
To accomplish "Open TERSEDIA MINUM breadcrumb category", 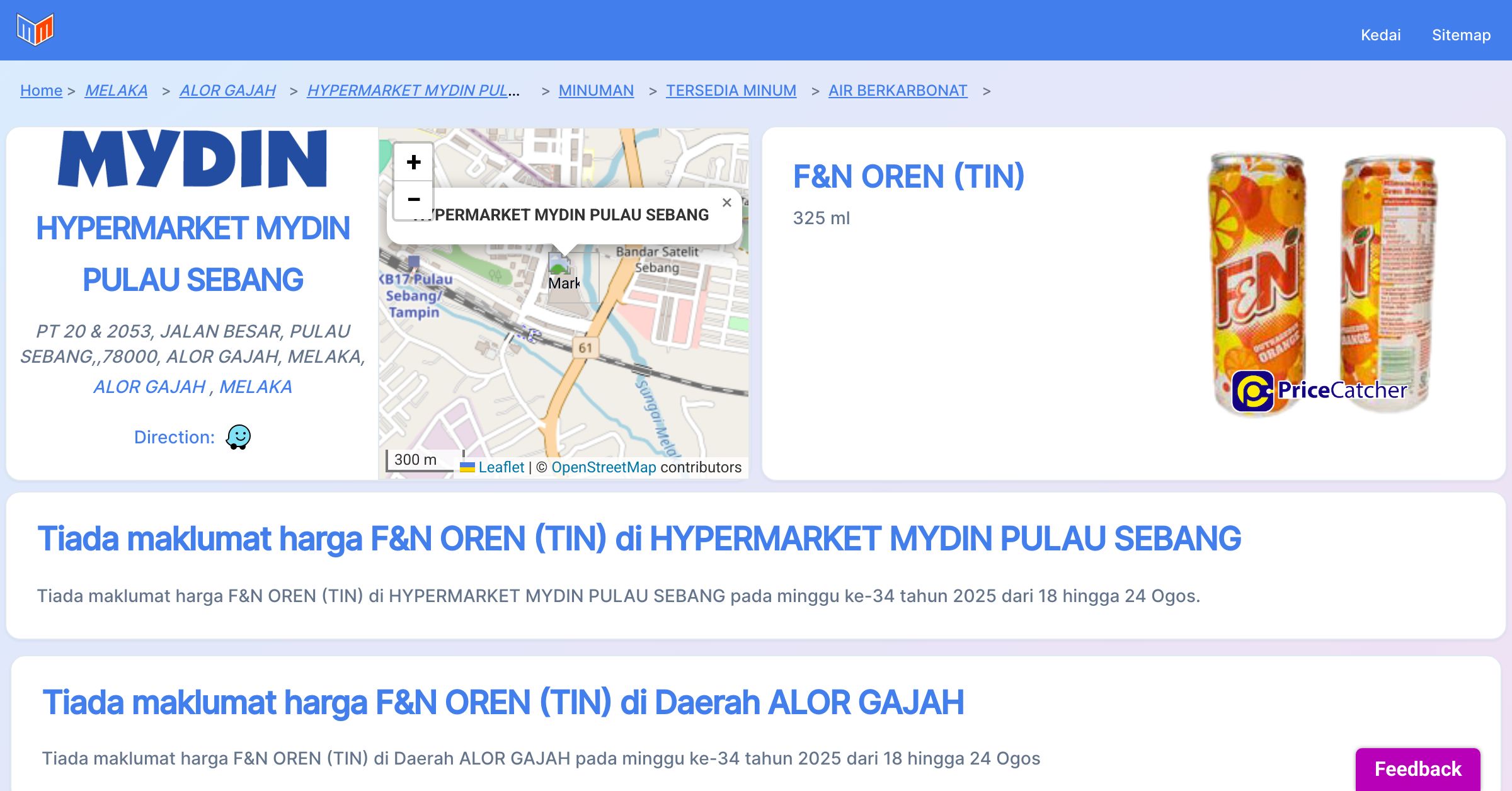I will point(731,90).
